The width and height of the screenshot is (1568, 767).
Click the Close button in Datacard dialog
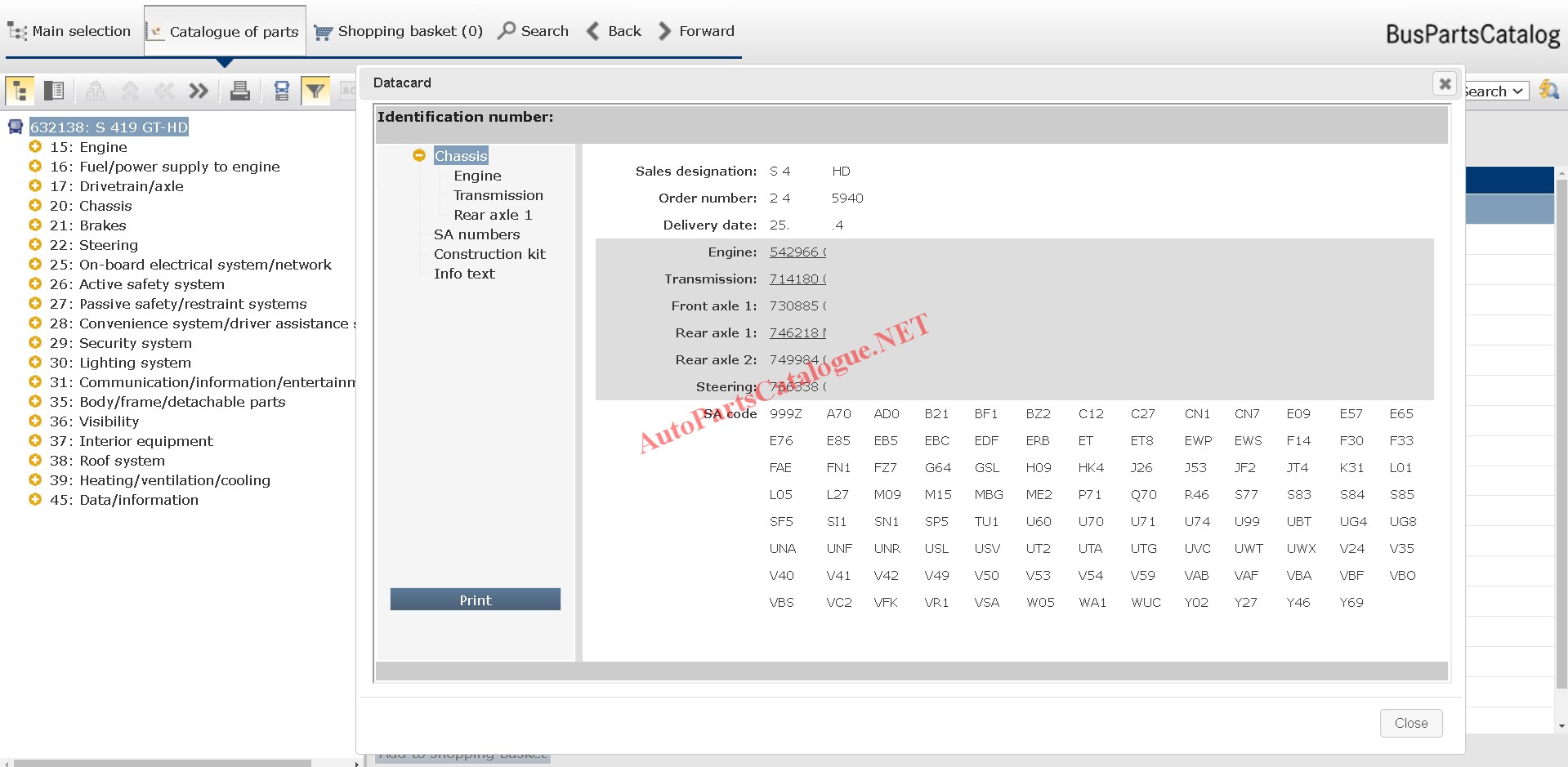pos(1410,723)
